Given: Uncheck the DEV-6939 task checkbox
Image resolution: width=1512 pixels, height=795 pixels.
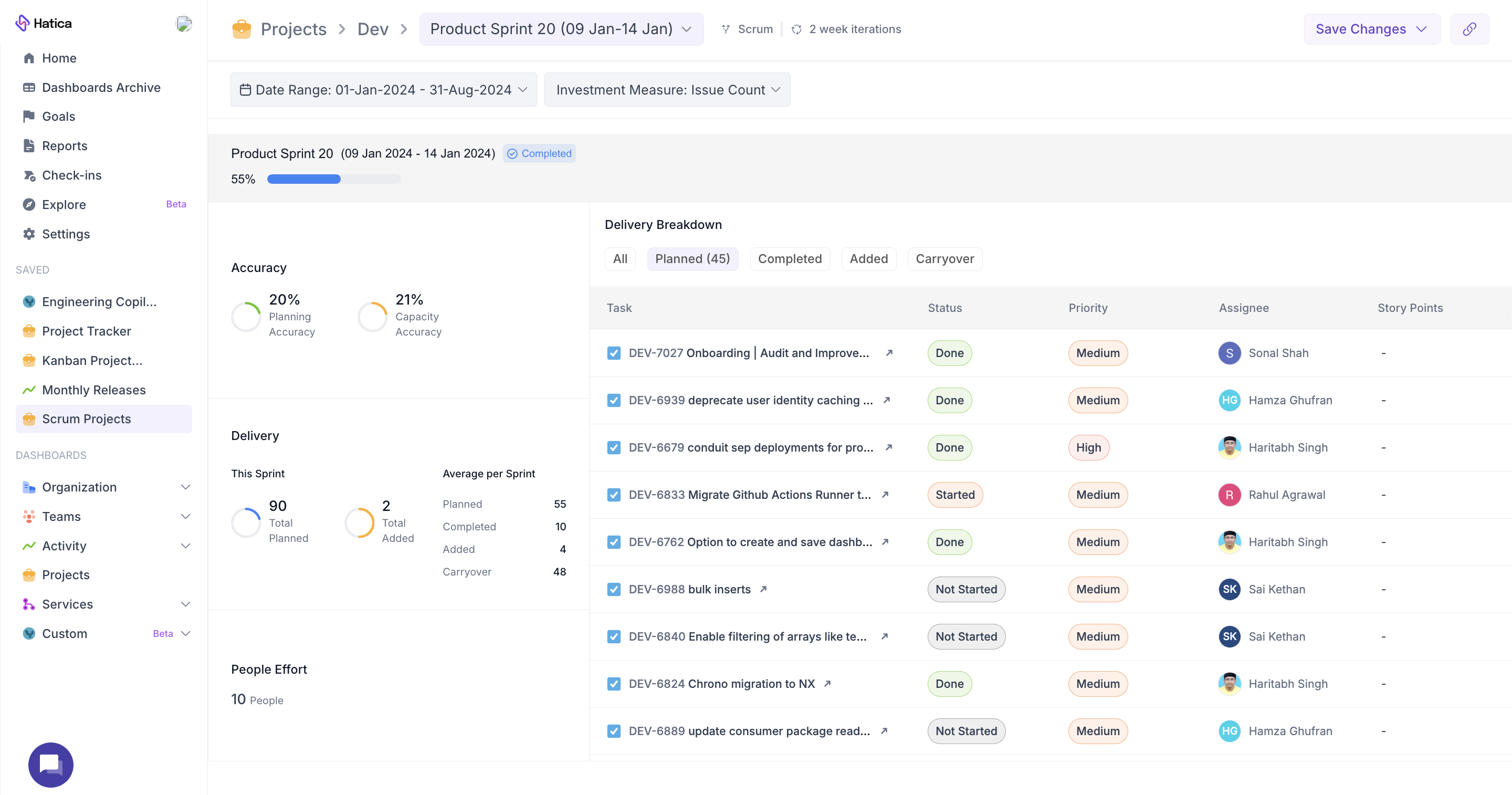Looking at the screenshot, I should pos(613,400).
